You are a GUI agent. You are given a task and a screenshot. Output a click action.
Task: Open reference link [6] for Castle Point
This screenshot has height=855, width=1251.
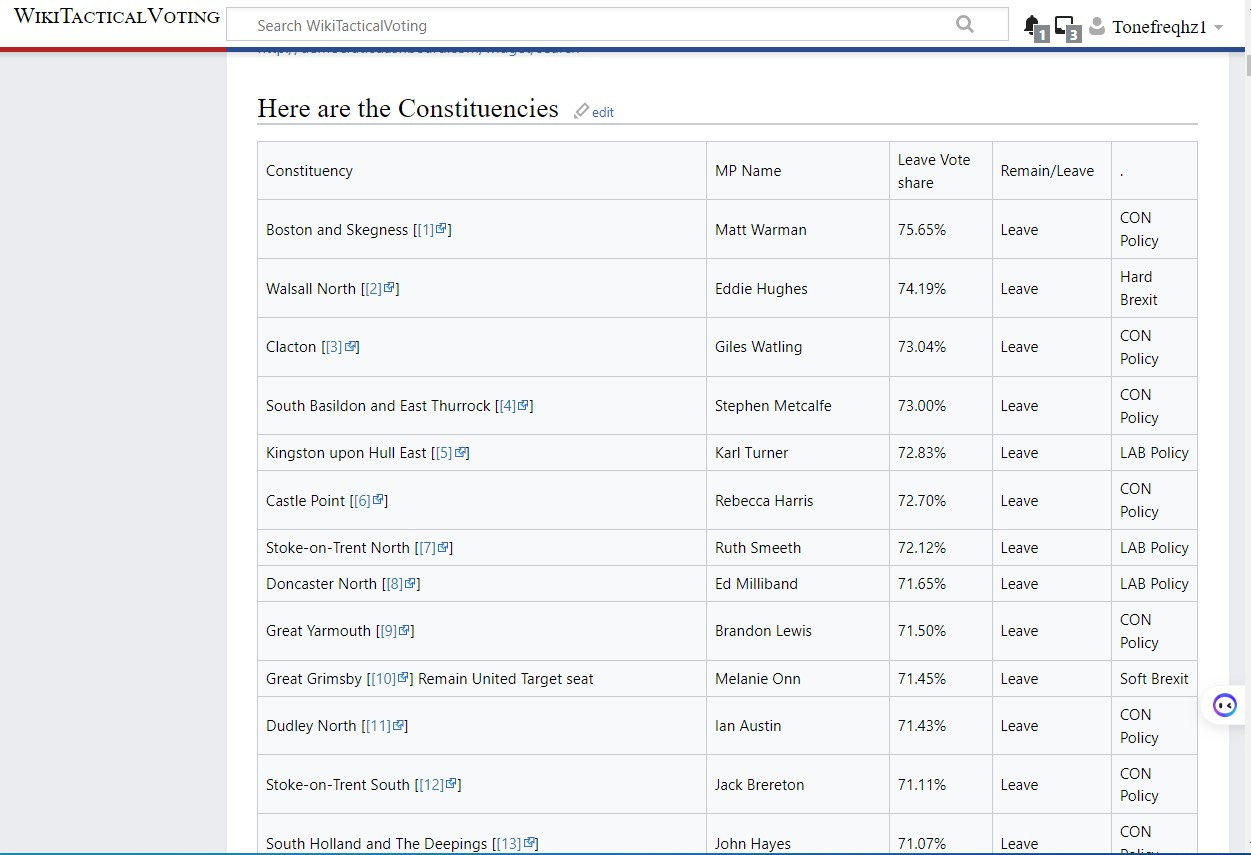click(x=369, y=501)
